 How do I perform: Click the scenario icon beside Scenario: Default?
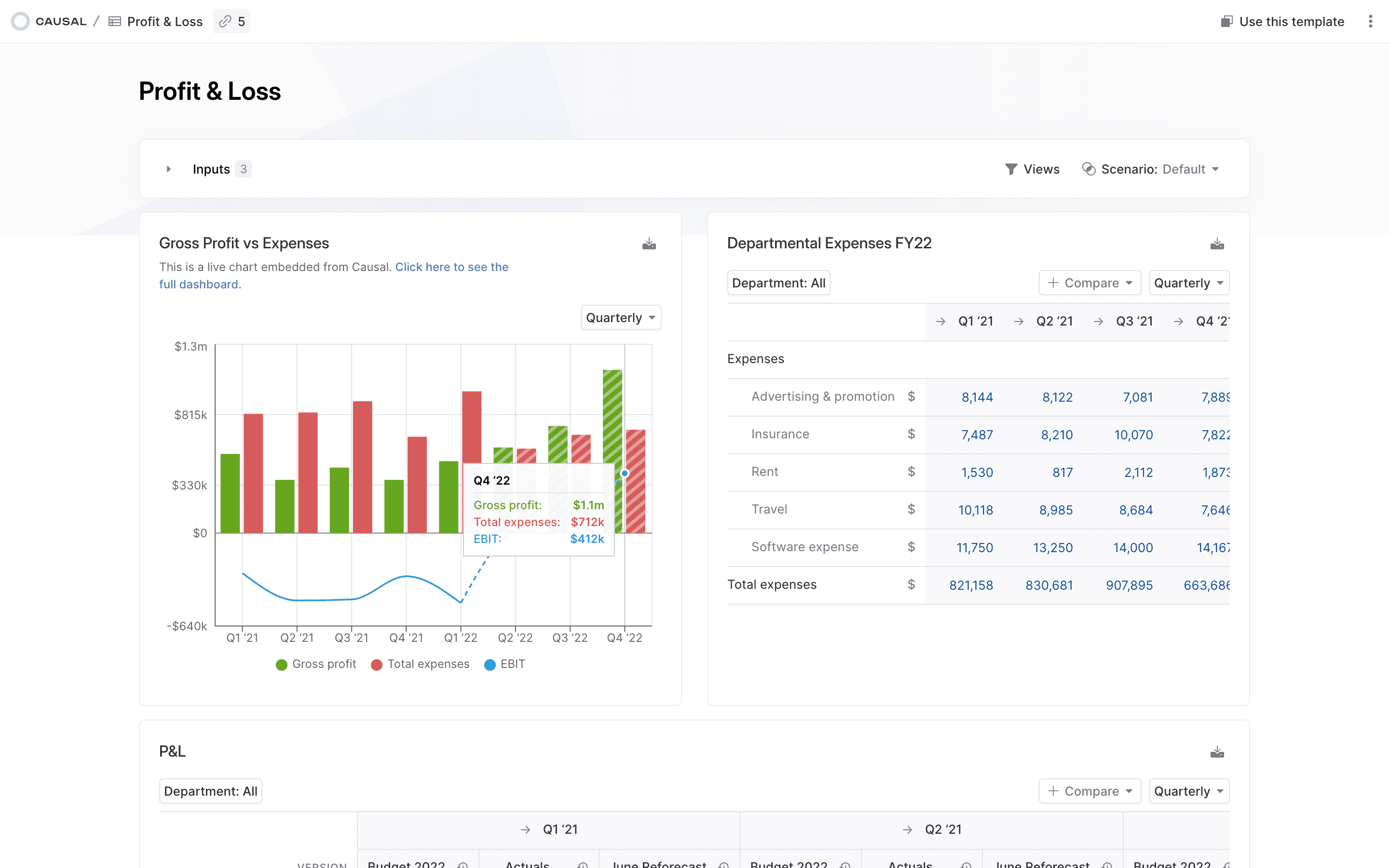[x=1089, y=169]
